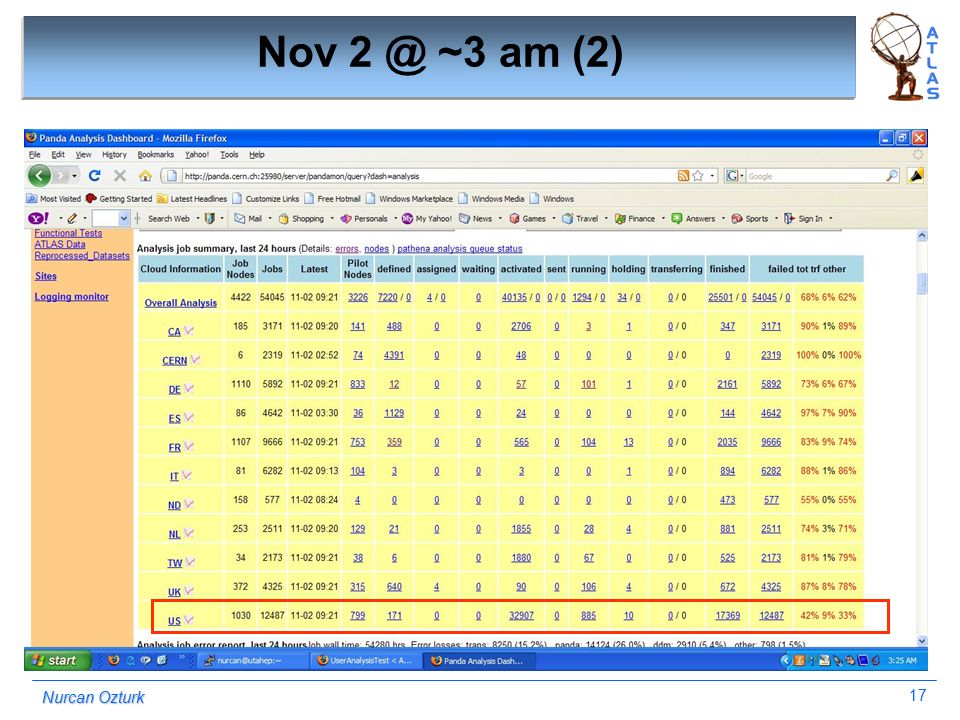Open the Overall Analysis link

coord(181,302)
